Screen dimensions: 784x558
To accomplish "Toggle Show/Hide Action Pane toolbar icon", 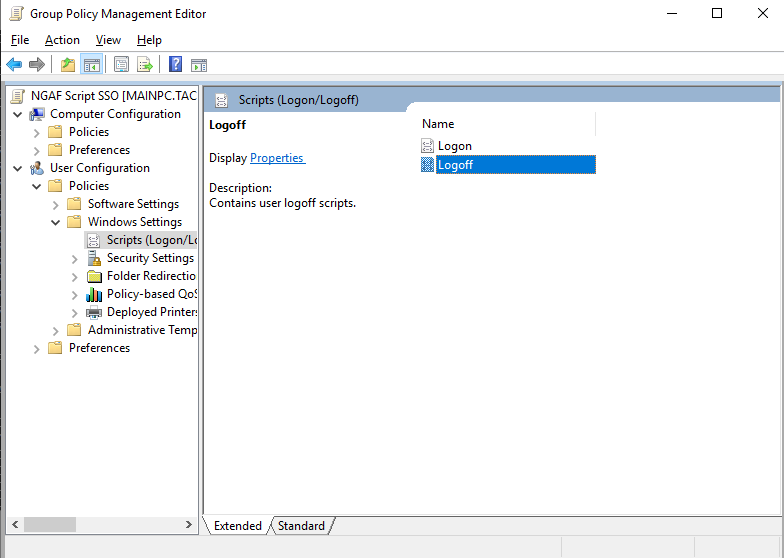I will click(199, 65).
